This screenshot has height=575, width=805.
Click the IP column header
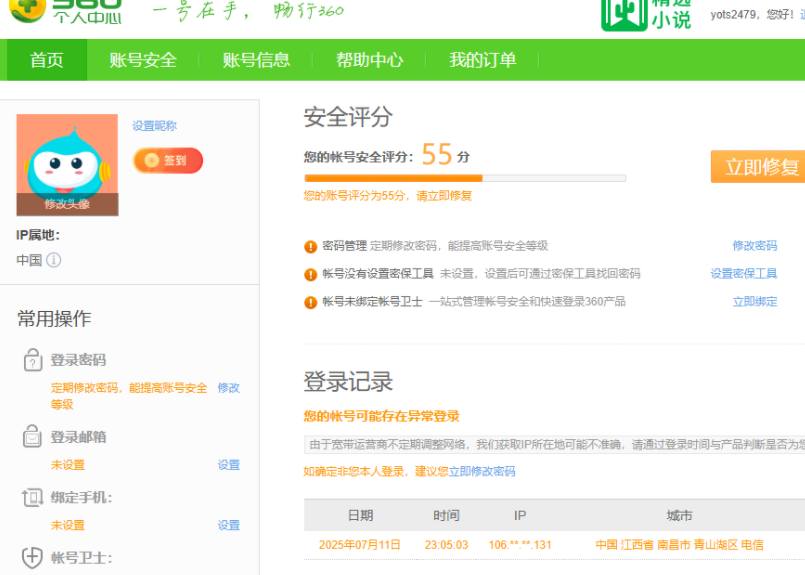[x=520, y=515]
